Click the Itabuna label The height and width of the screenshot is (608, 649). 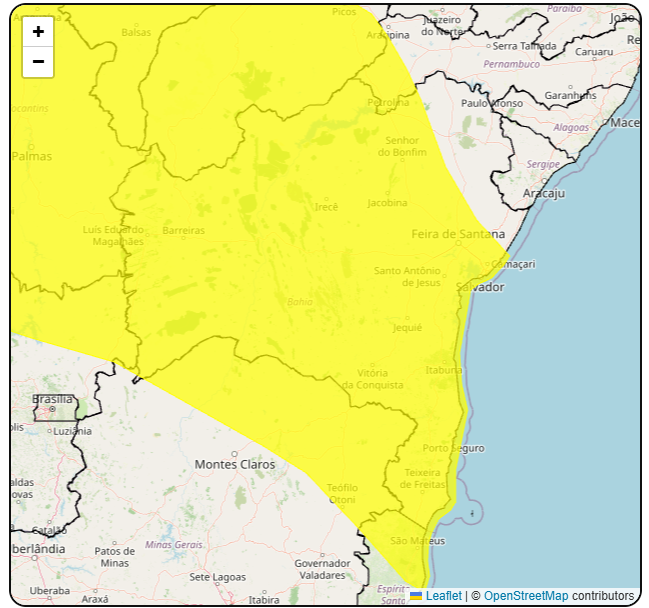(444, 370)
